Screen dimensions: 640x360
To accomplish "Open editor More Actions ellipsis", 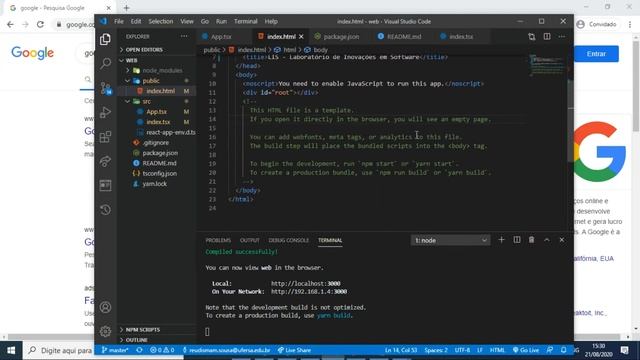I will (562, 36).
